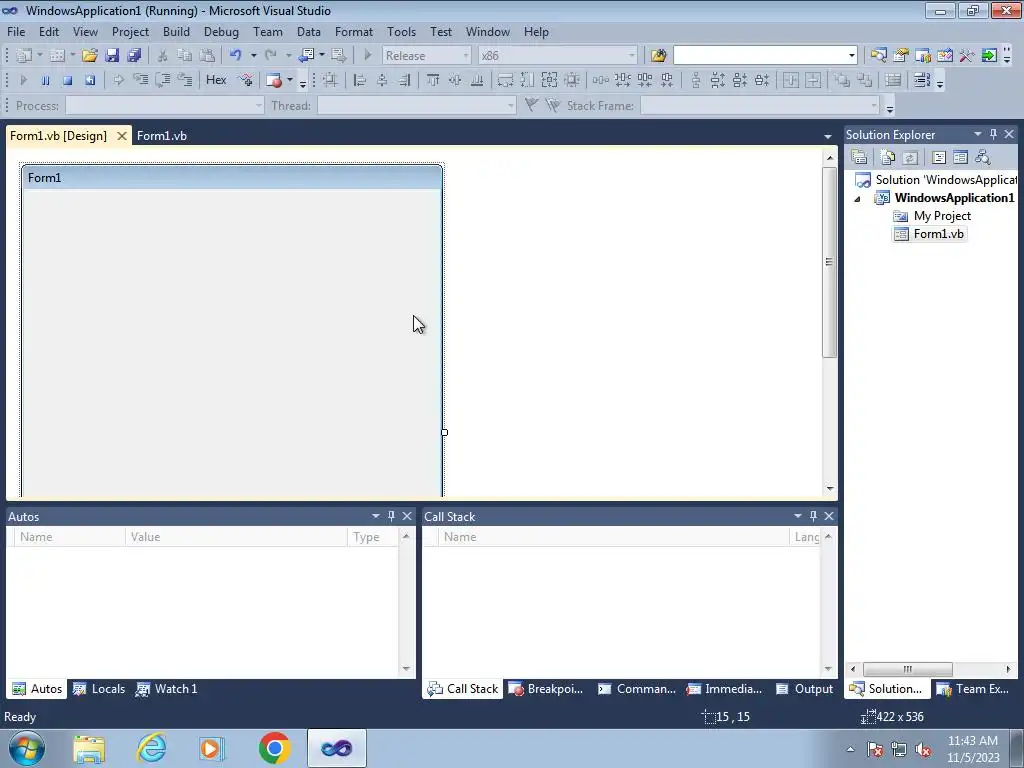Viewport: 1024px width, 768px height.
Task: Switch to the Locals tab
Action: 99,689
